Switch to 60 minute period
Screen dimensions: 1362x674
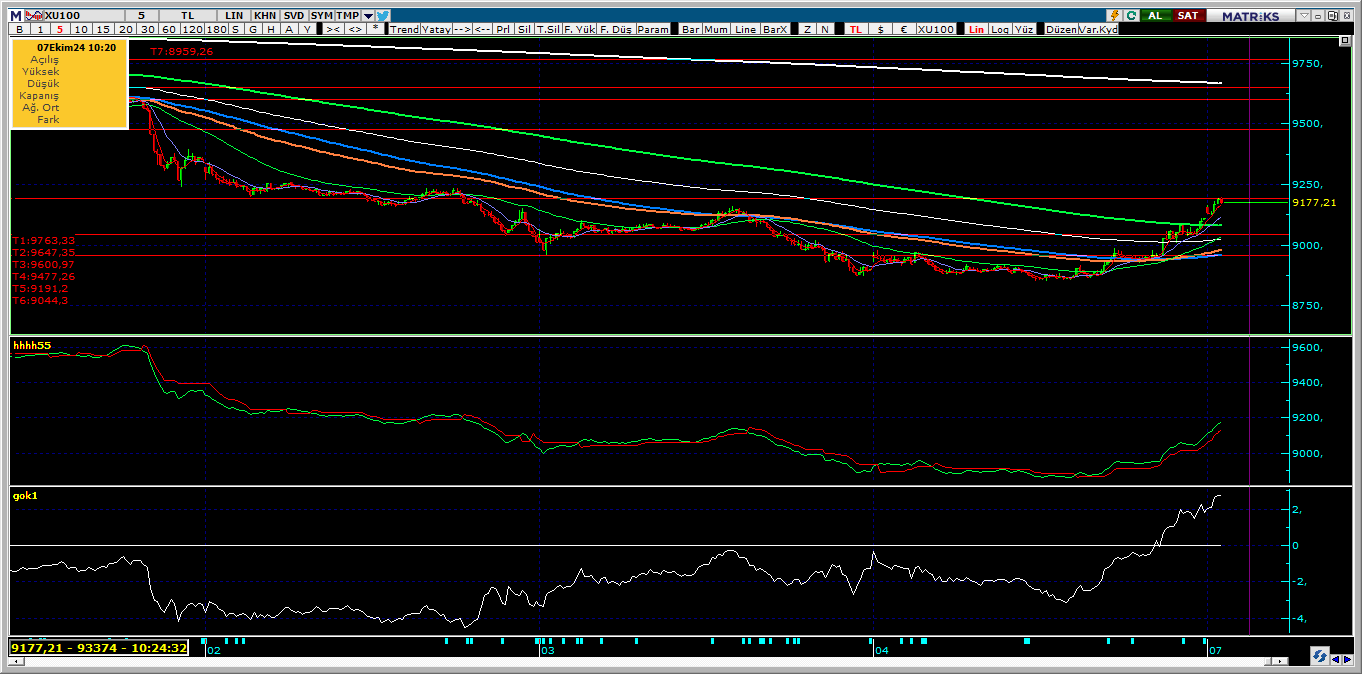tap(169, 29)
